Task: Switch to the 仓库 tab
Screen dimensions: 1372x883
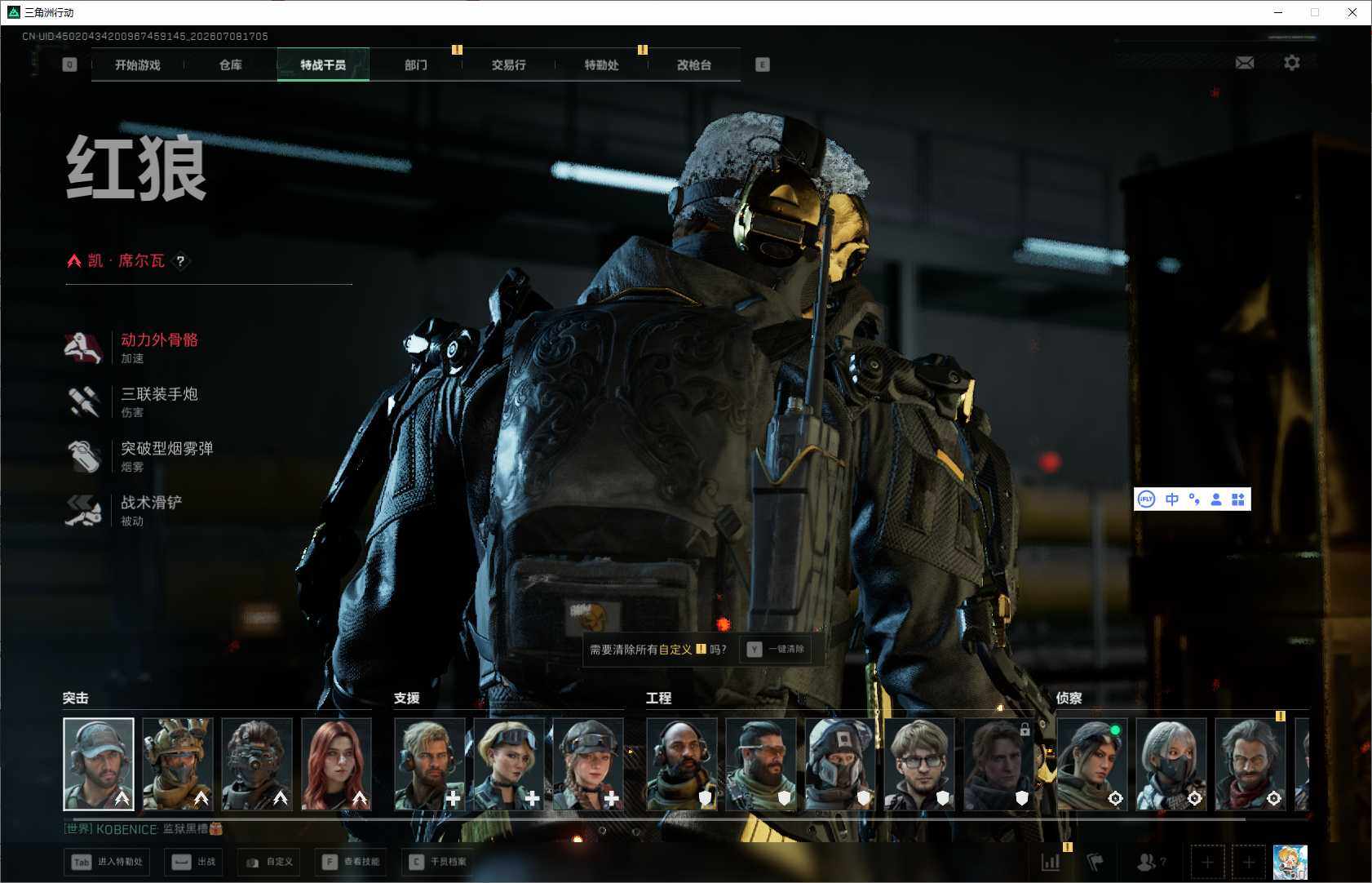Action: pos(231,64)
